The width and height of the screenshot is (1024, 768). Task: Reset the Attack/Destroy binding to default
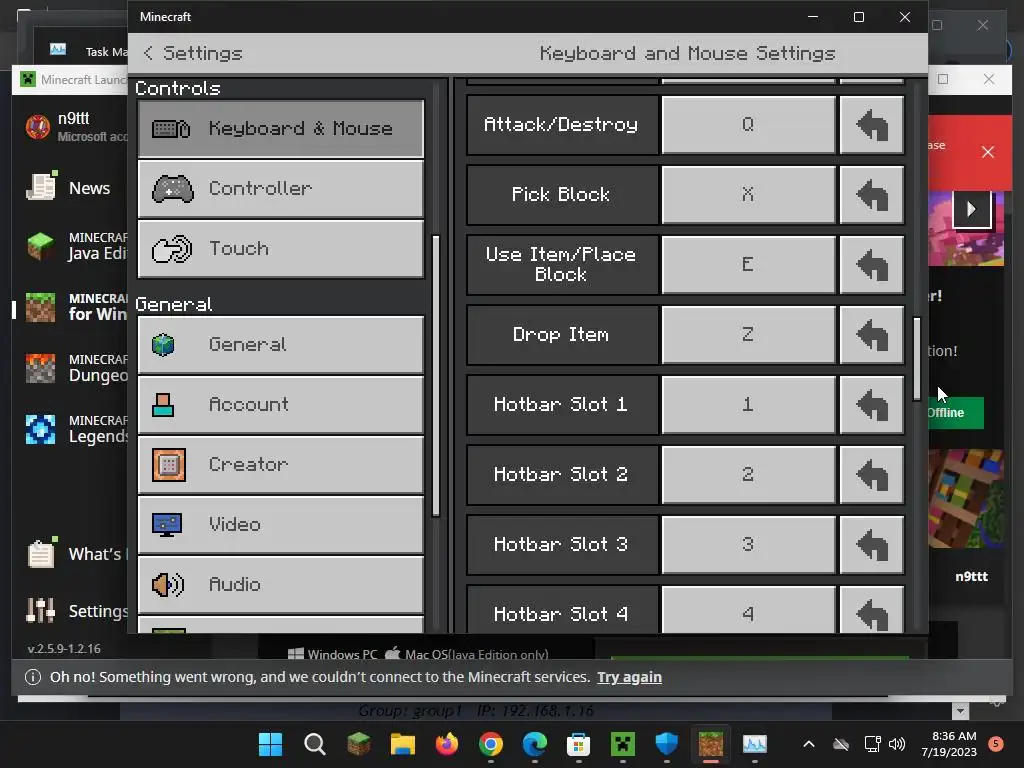point(872,125)
